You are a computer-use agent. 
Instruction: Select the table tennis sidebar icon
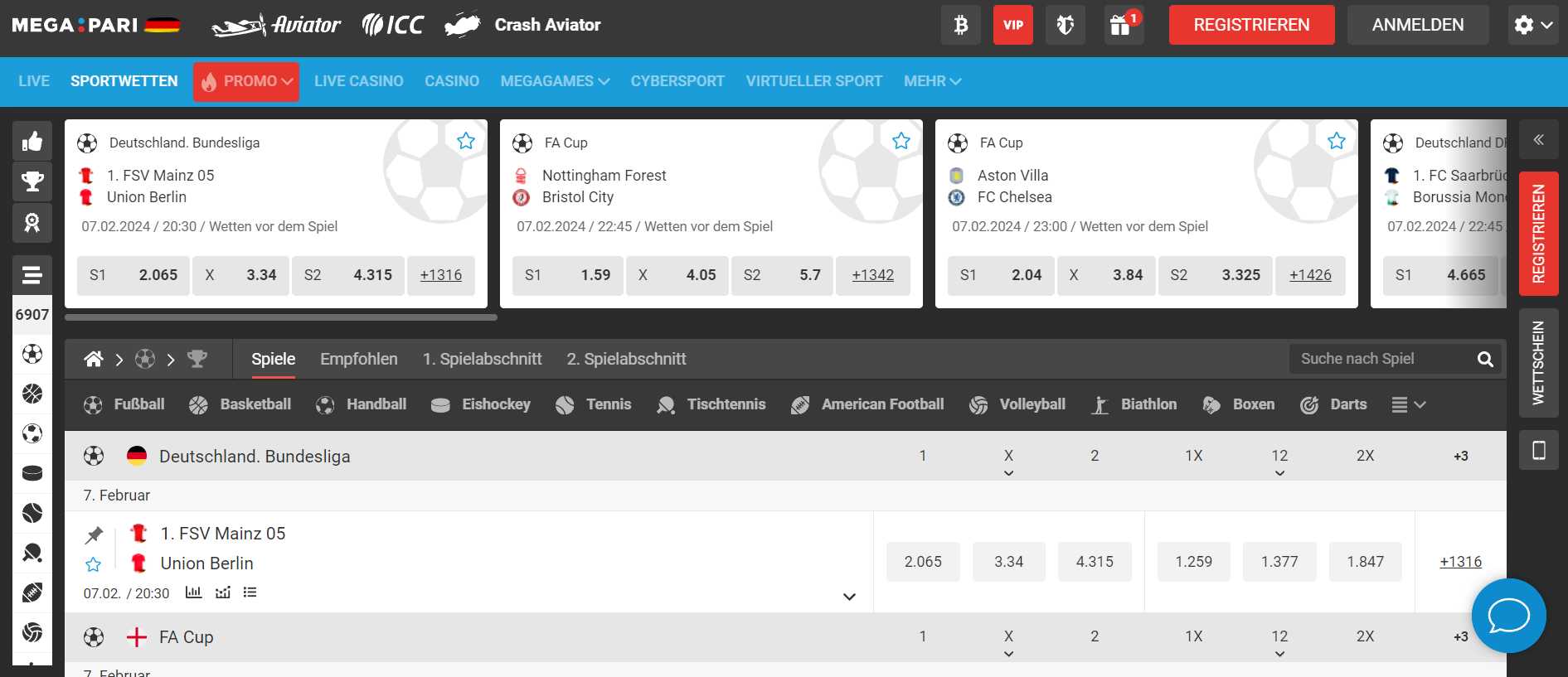tap(32, 553)
